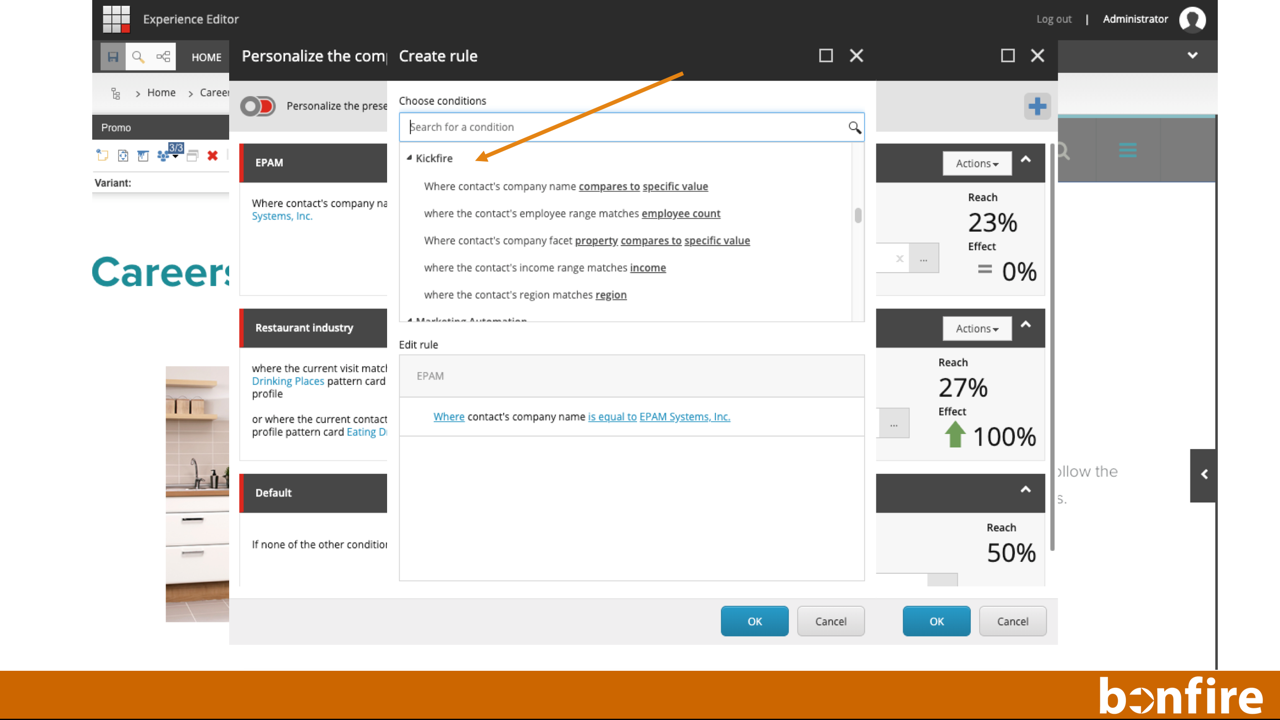This screenshot has width=1280, height=720.
Task: Maximize the Create rule dialog
Action: click(x=826, y=56)
